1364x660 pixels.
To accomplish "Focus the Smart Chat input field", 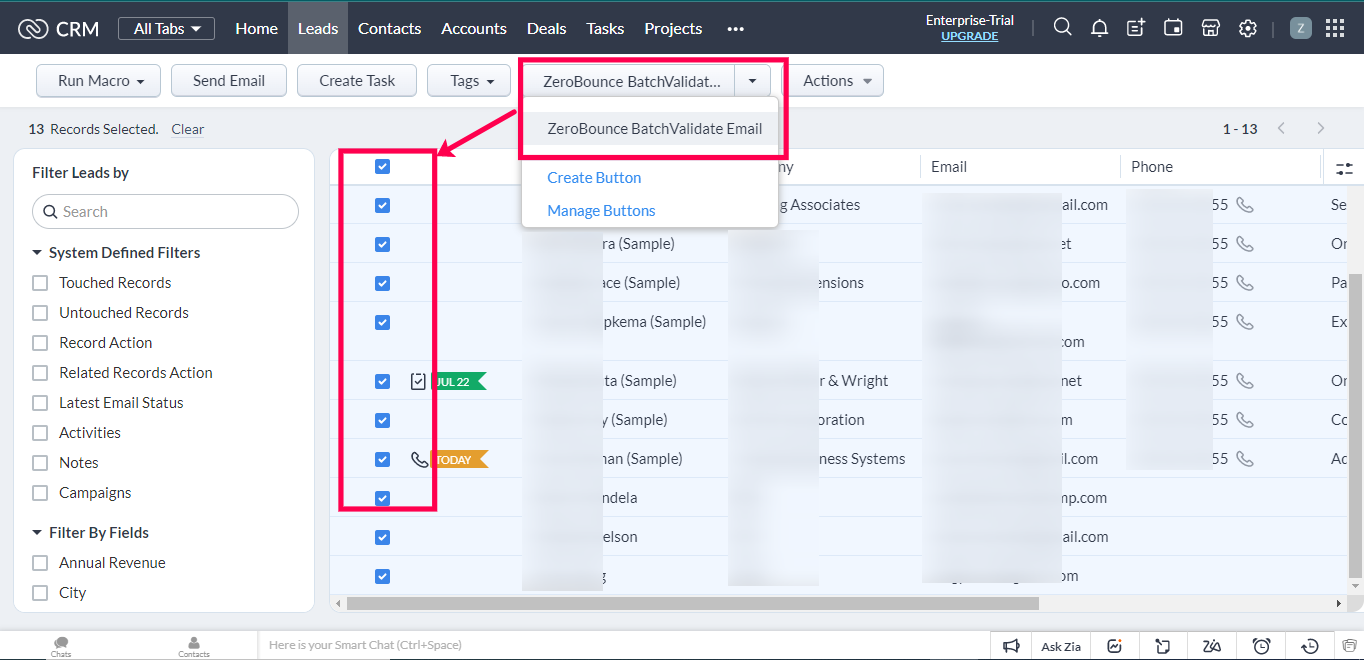I will 623,645.
